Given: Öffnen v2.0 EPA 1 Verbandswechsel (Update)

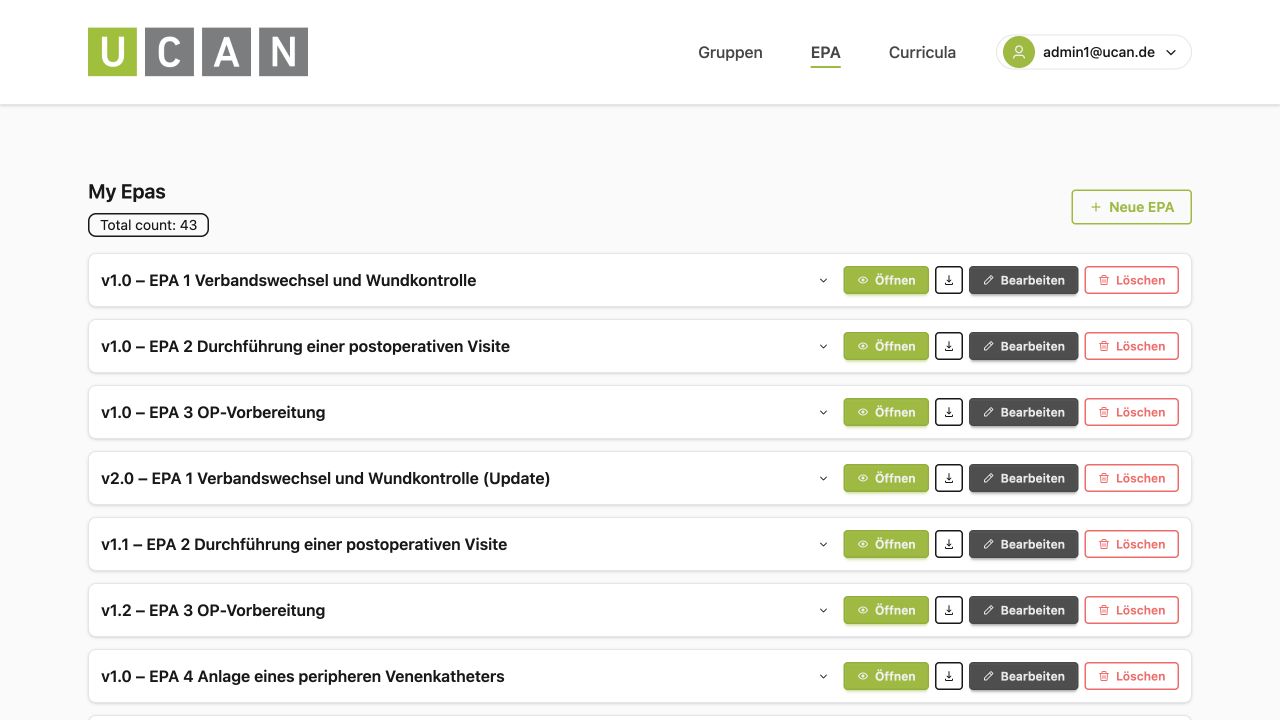Looking at the screenshot, I should tap(886, 478).
